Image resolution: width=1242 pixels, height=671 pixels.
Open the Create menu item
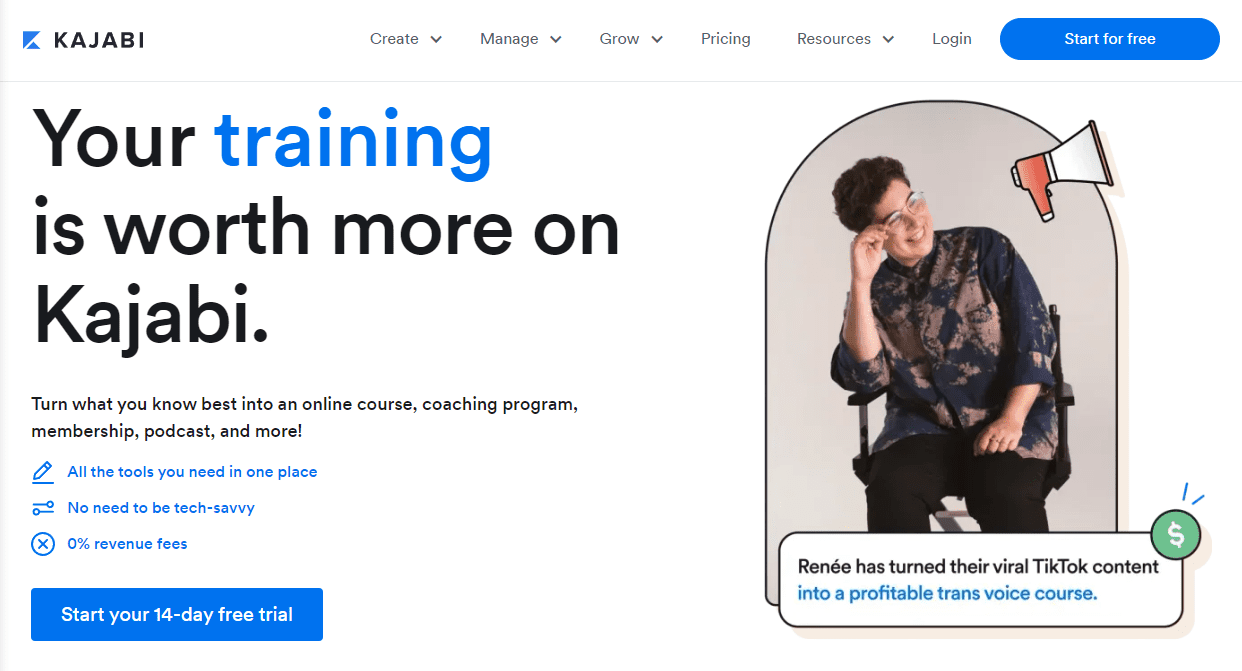(394, 39)
